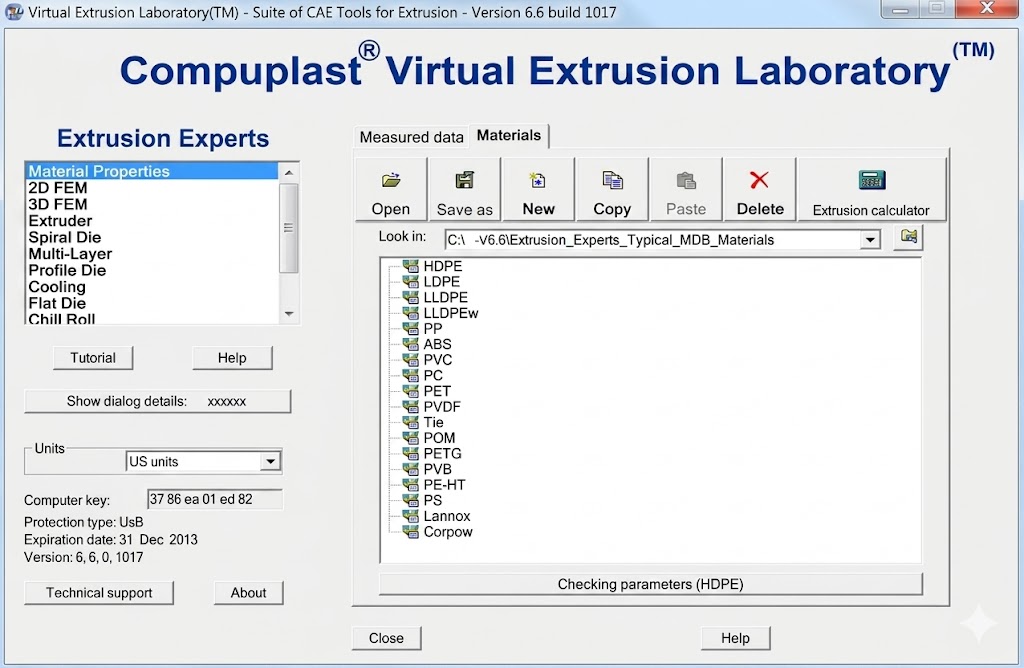Screen dimensions: 1024x668
Task: Select 2D FEM in the experts list
Action: point(152,188)
